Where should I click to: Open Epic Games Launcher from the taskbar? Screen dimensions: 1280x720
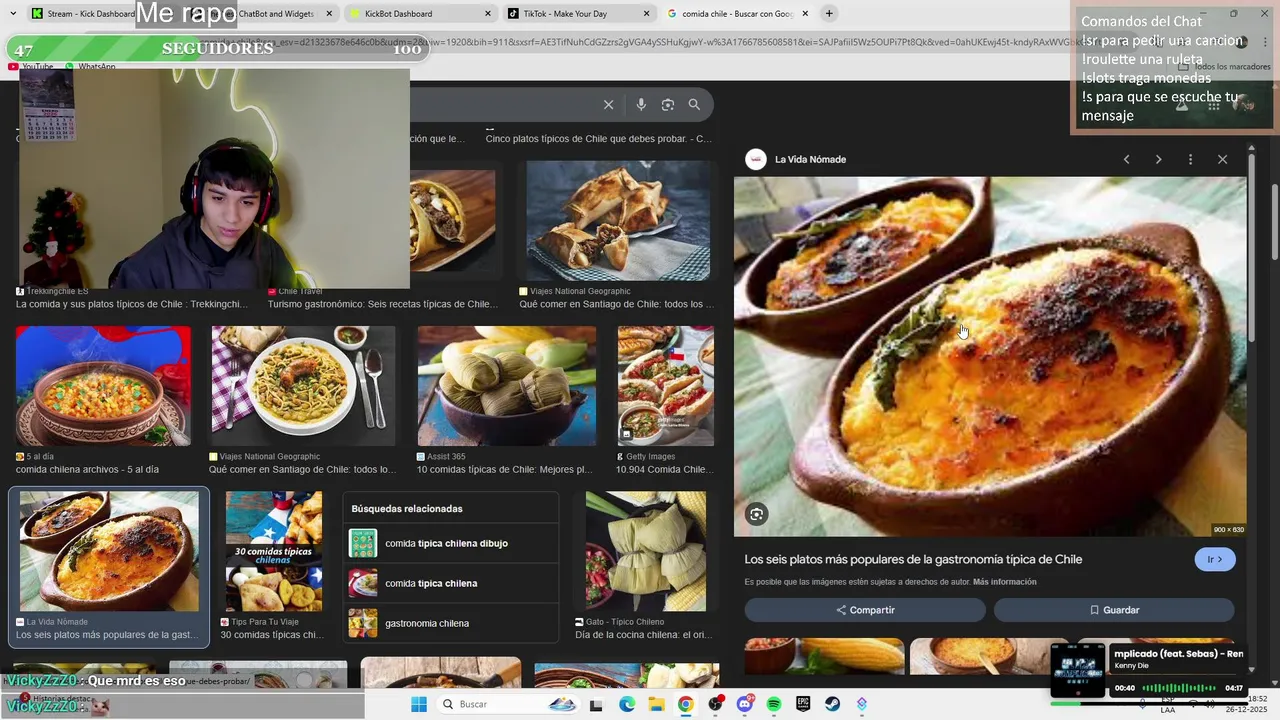(803, 705)
